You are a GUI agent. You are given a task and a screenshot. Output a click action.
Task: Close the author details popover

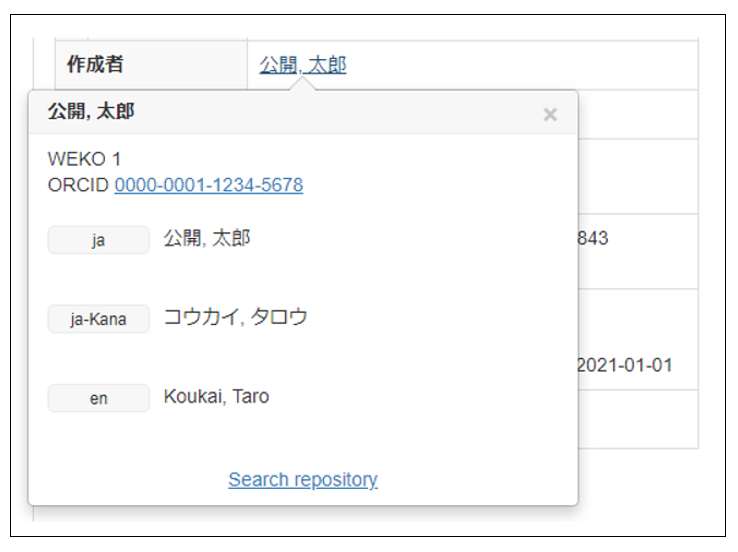pos(549,114)
